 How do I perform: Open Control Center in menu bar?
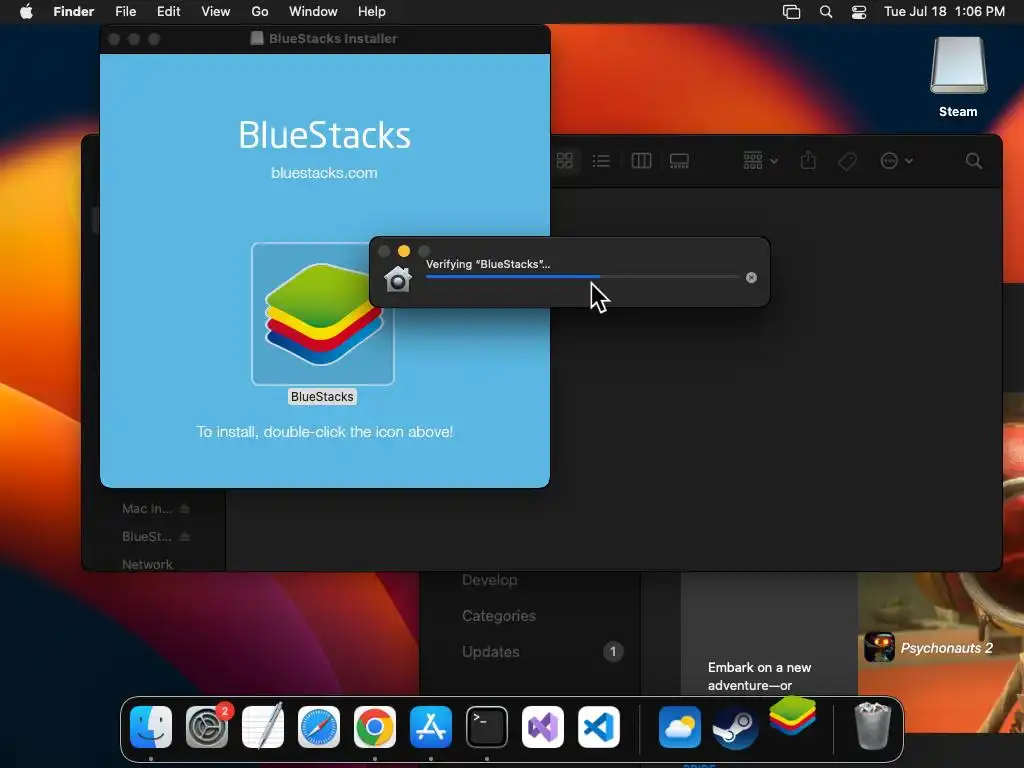pos(859,12)
